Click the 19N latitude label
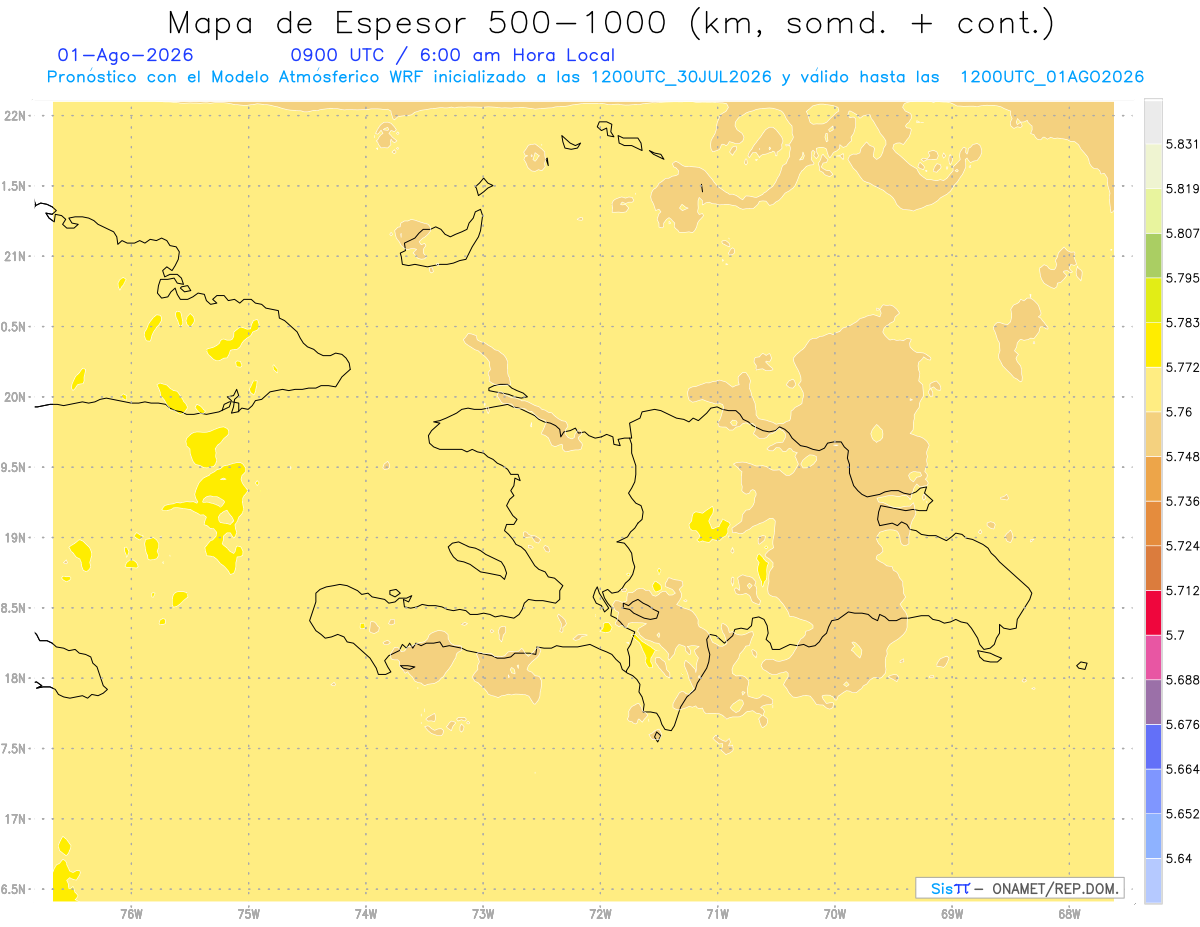 click(15, 538)
